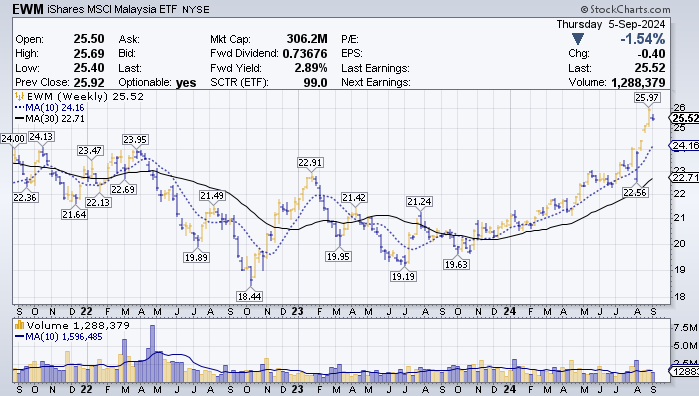Click the Volume value 1,288,379 in header

coord(638,82)
